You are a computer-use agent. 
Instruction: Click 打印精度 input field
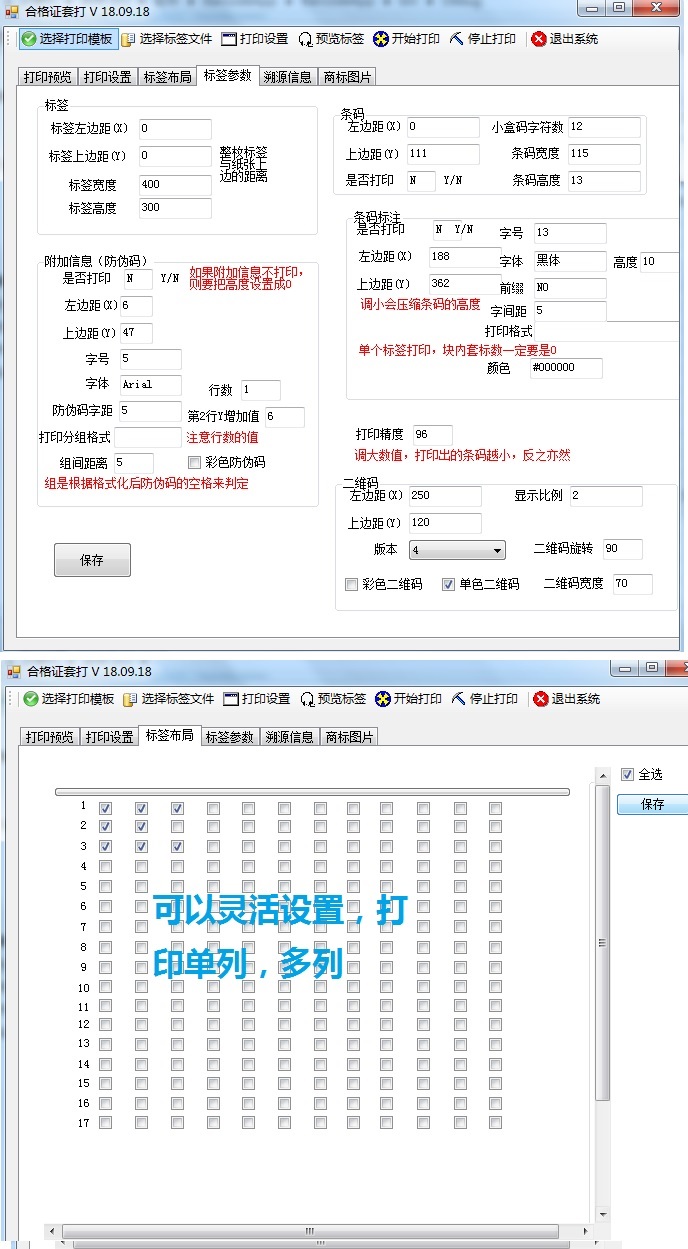(x=433, y=435)
